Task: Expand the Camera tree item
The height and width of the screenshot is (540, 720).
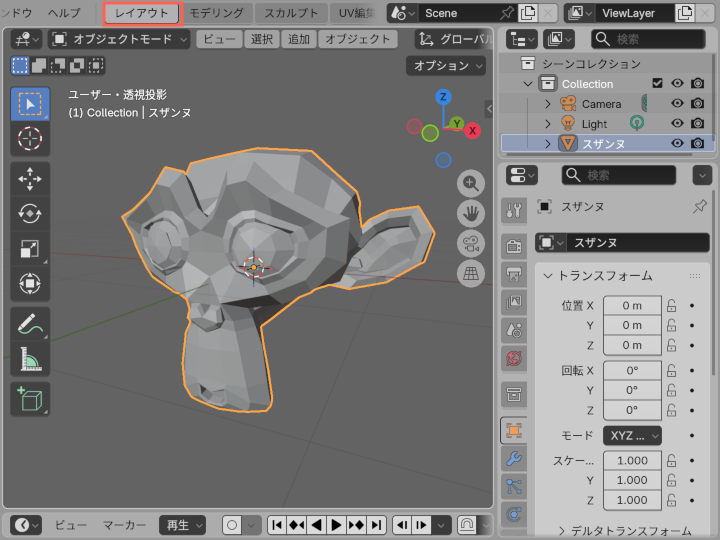Action: coord(547,104)
